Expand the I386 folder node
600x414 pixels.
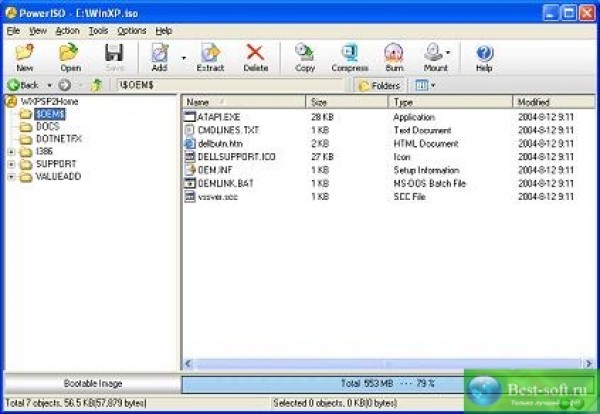(x=11, y=152)
